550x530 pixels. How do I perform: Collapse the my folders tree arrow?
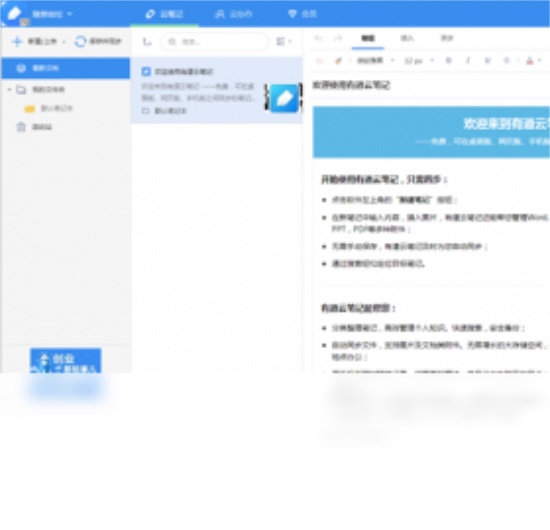9,89
